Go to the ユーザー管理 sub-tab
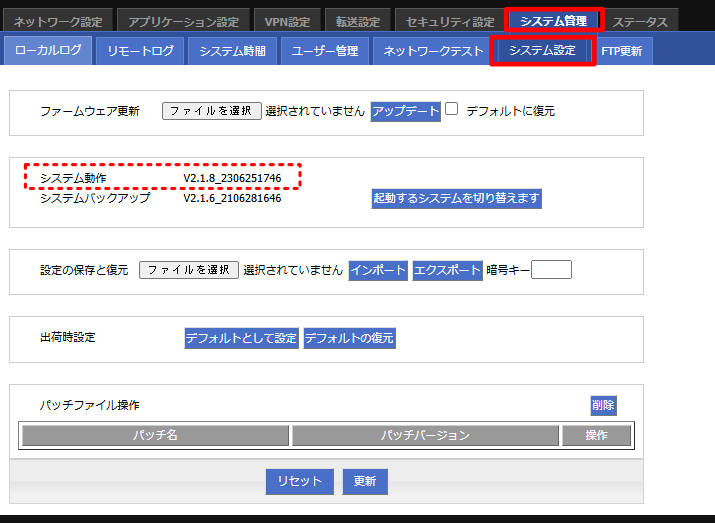Image resolution: width=715 pixels, height=523 pixels. pos(325,51)
